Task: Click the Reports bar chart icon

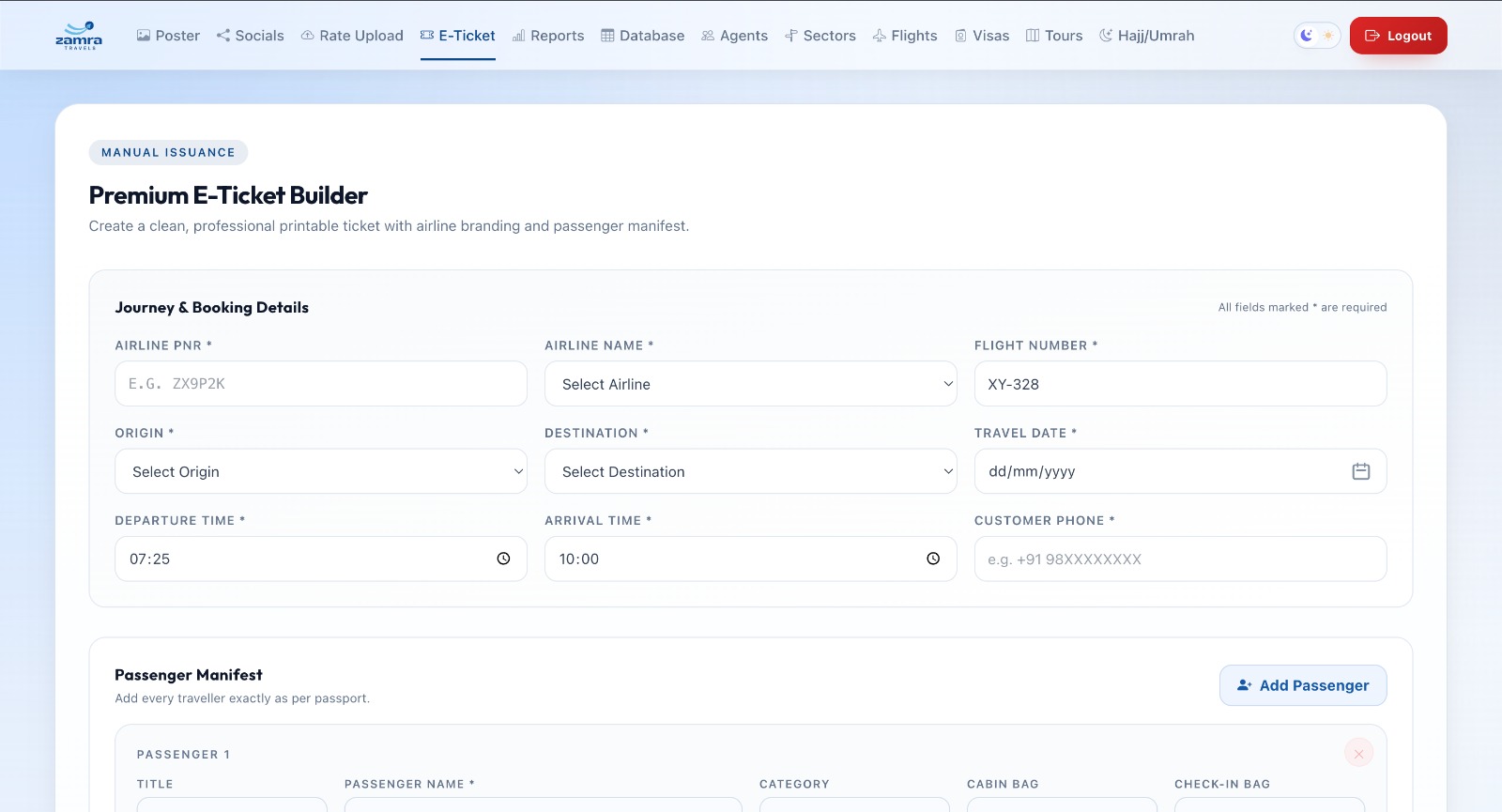Action: point(518,36)
